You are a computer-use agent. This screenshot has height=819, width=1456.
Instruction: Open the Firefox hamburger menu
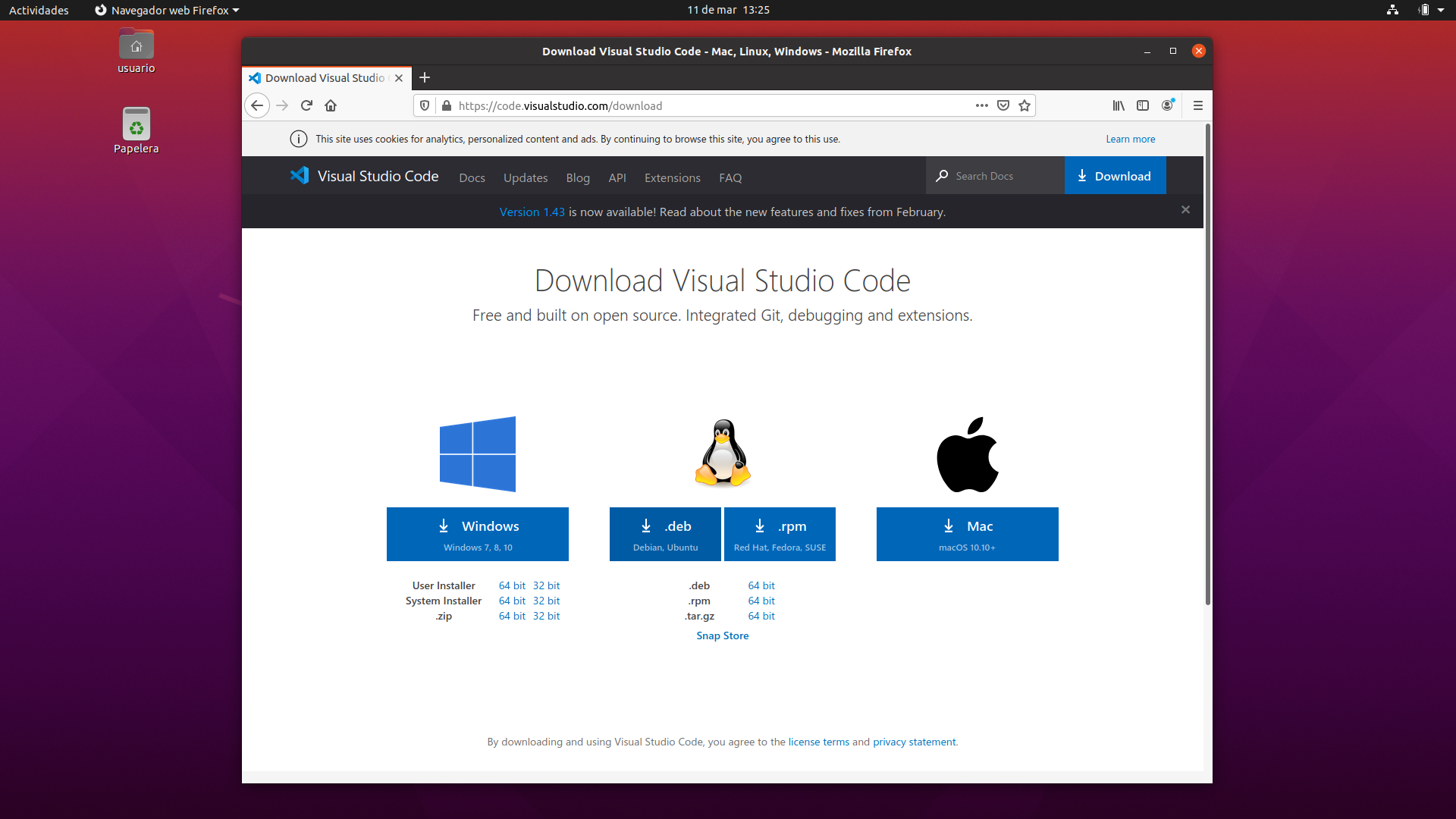click(x=1198, y=105)
